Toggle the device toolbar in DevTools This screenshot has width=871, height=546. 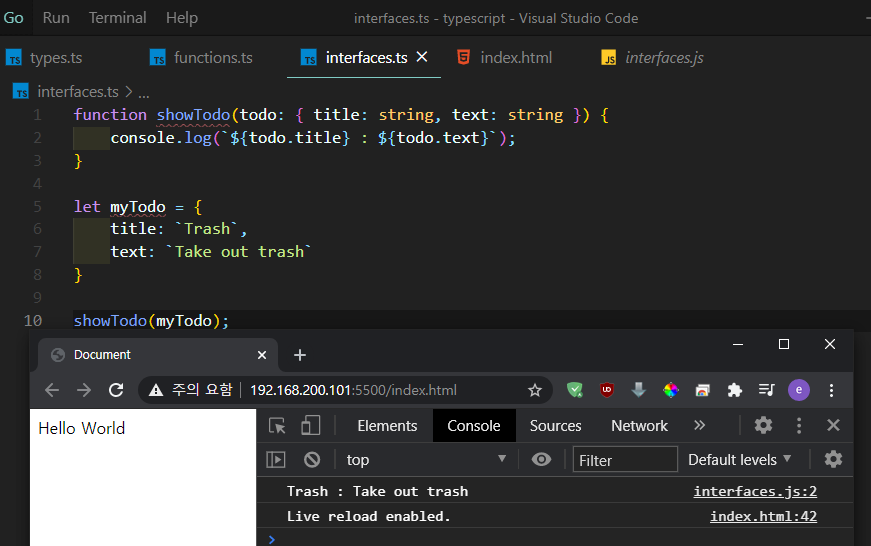[x=311, y=425]
